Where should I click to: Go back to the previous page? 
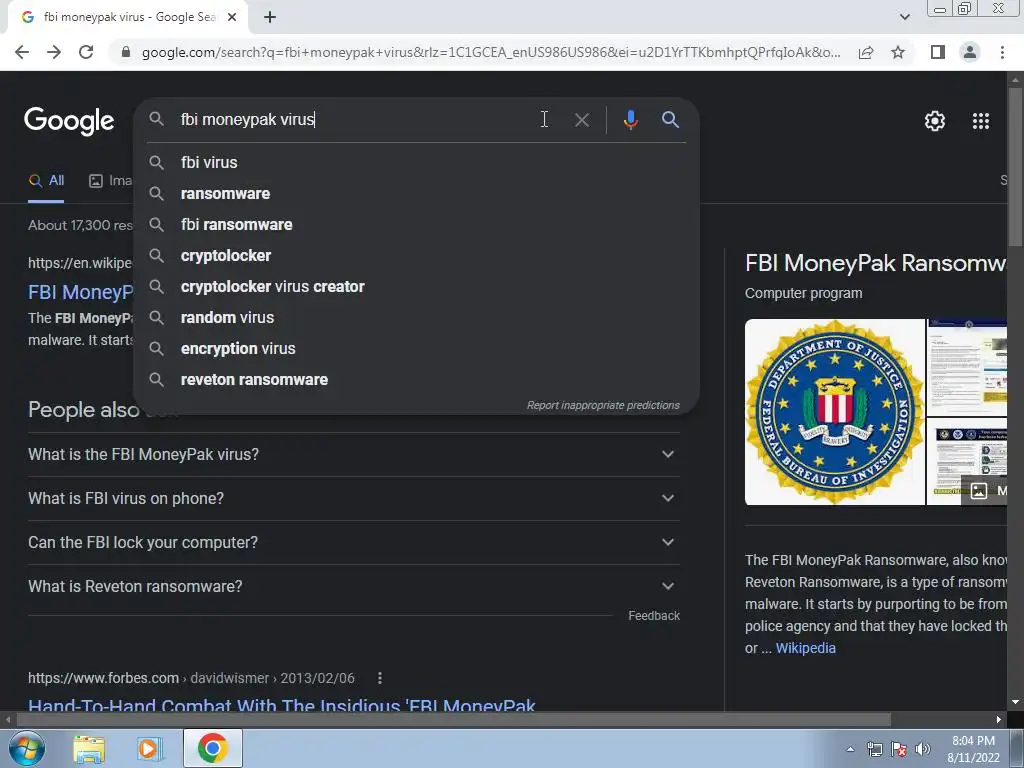point(22,52)
